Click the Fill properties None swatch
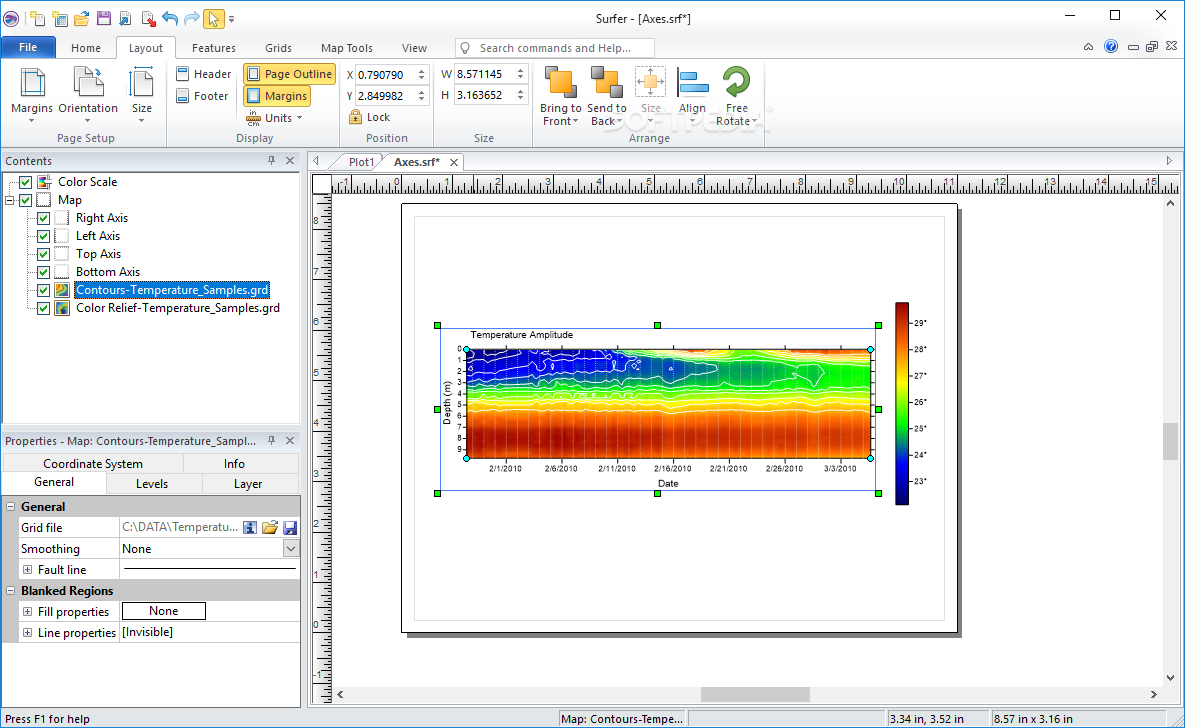1185x728 pixels. tap(164, 611)
